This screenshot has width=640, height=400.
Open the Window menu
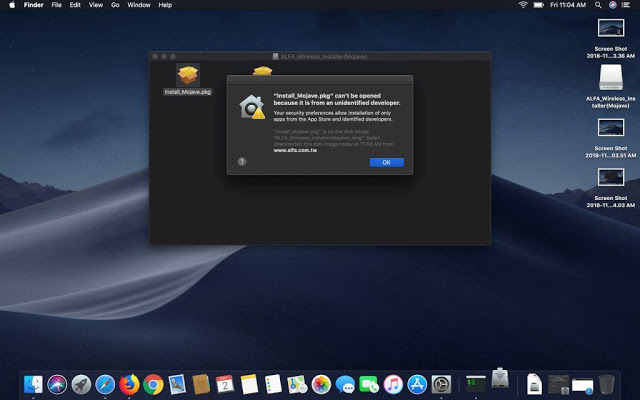click(139, 5)
